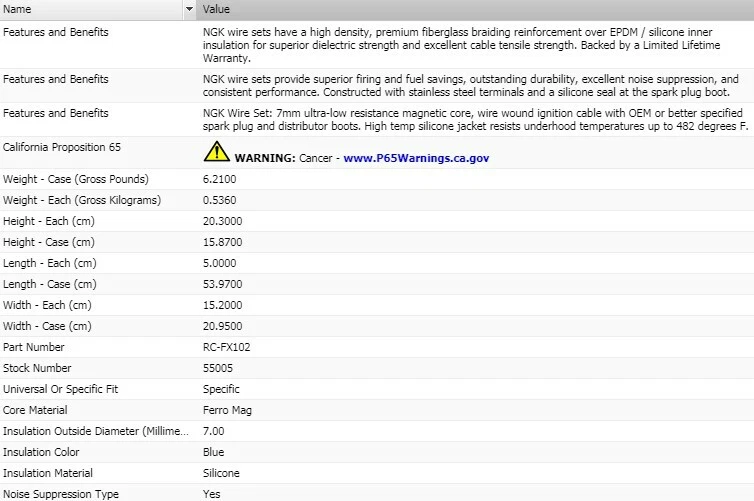Screen dimensions: 754x501
Task: Select the value 20.9500
Action: (222, 326)
